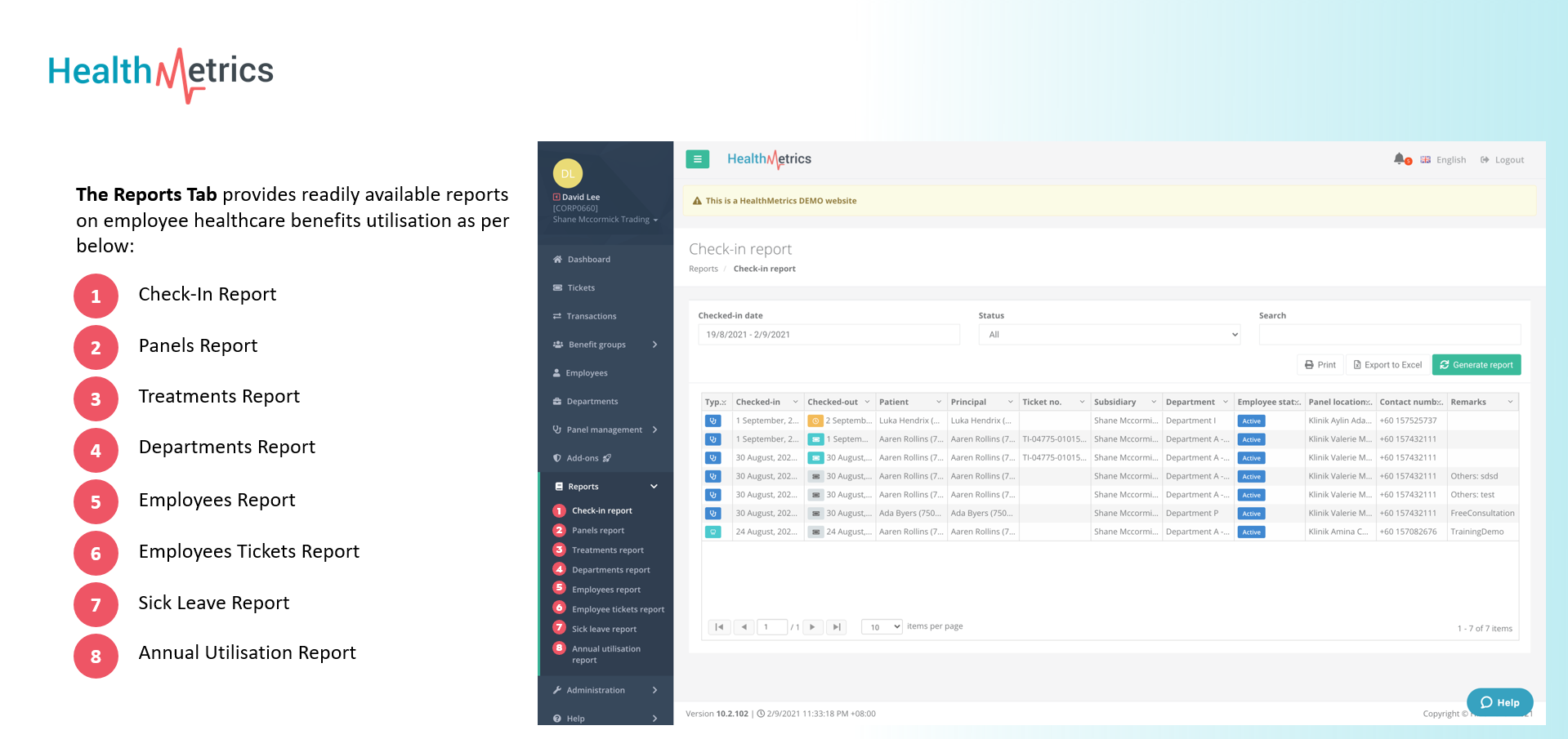This screenshot has height=739, width=1568.
Task: Click the DL user avatar
Action: click(x=567, y=173)
